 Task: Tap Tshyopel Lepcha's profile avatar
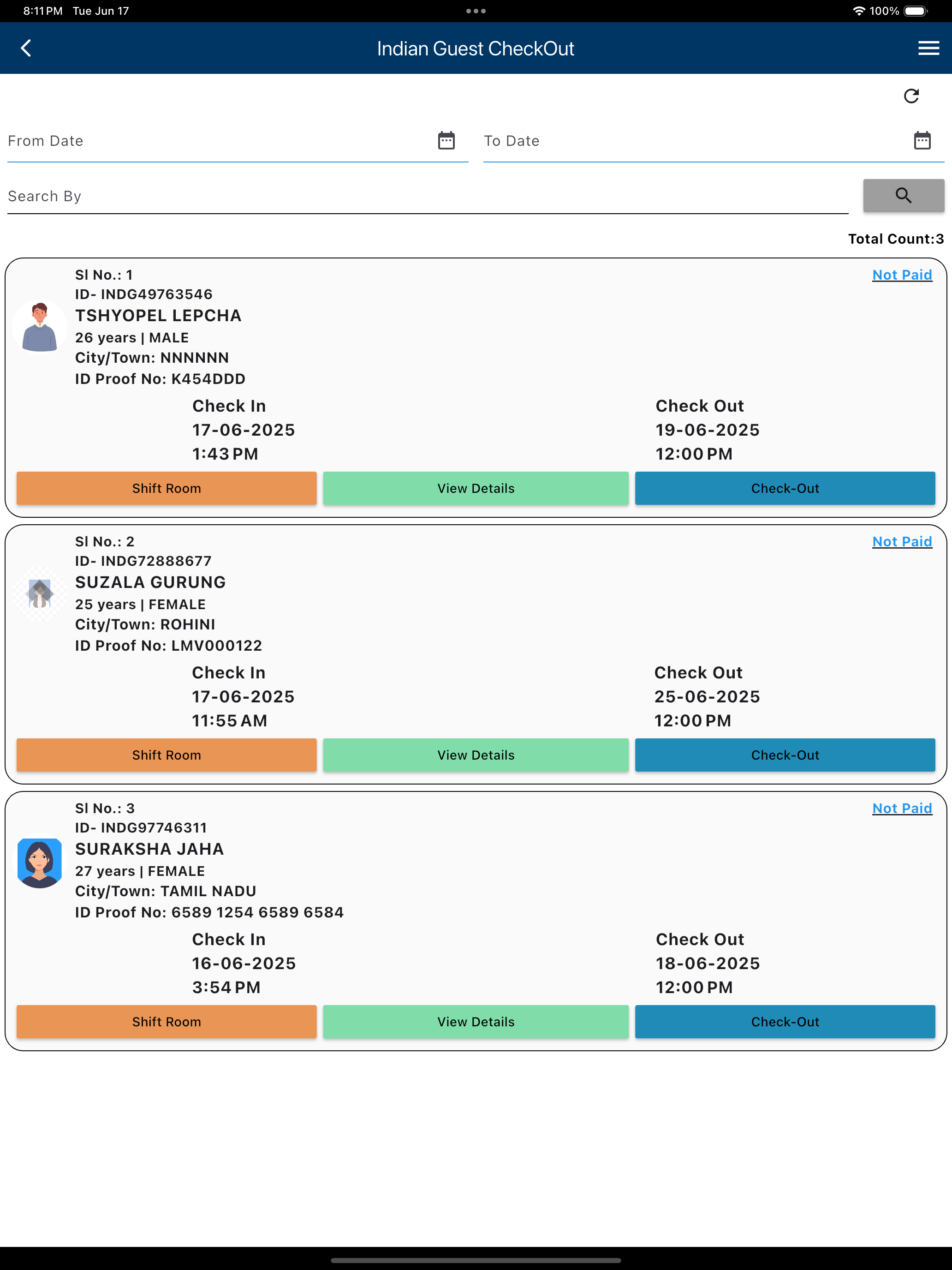pyautogui.click(x=40, y=327)
